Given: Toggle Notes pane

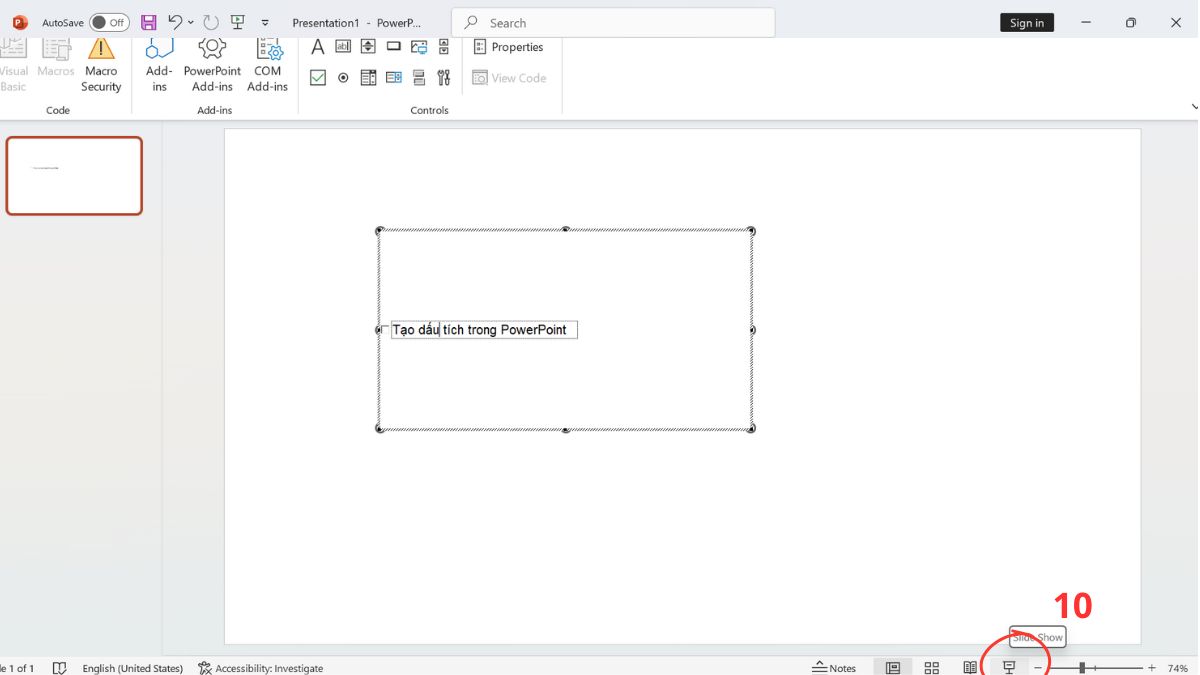Looking at the screenshot, I should [834, 668].
